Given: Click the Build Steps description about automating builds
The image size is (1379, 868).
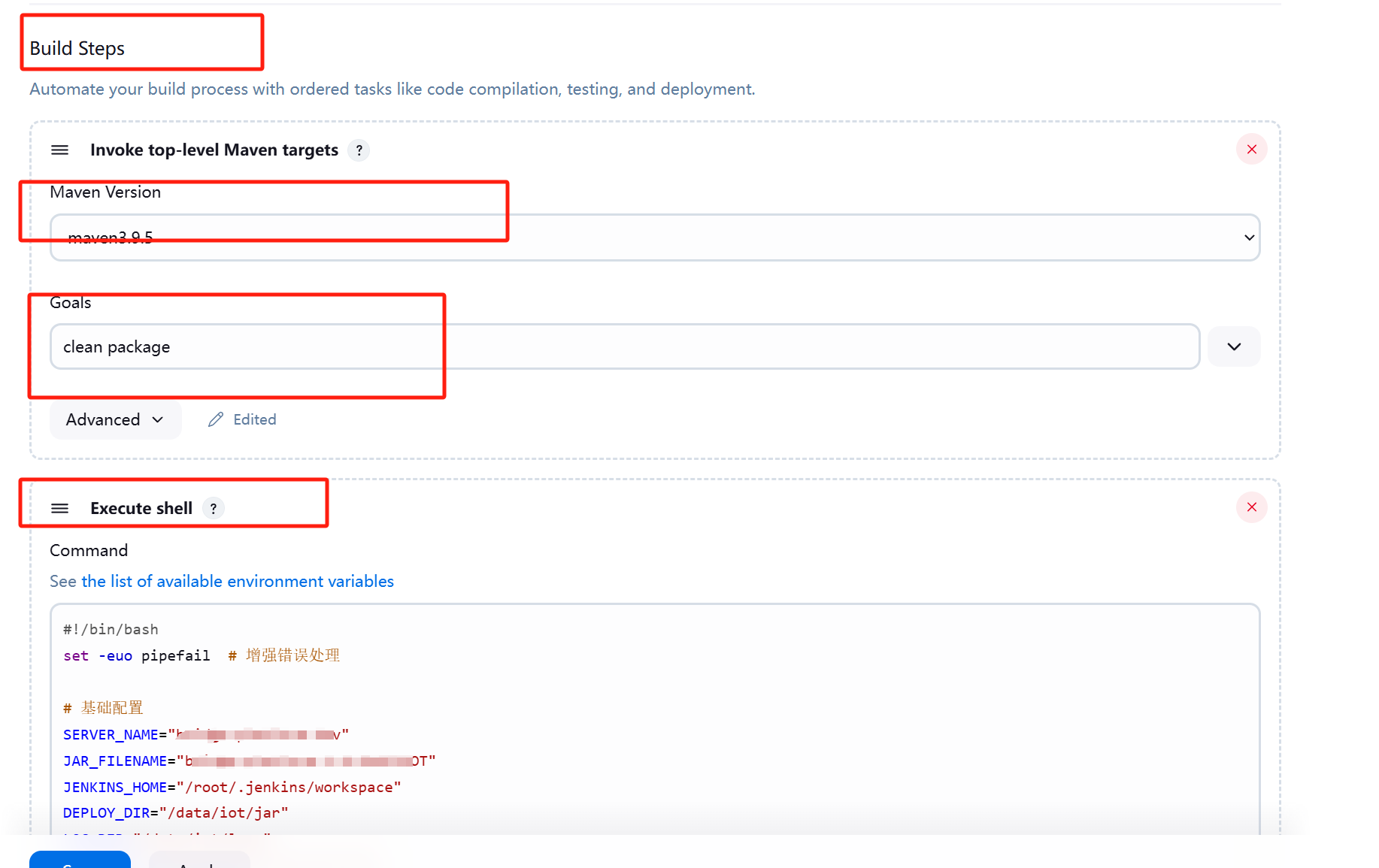Looking at the screenshot, I should click(392, 89).
